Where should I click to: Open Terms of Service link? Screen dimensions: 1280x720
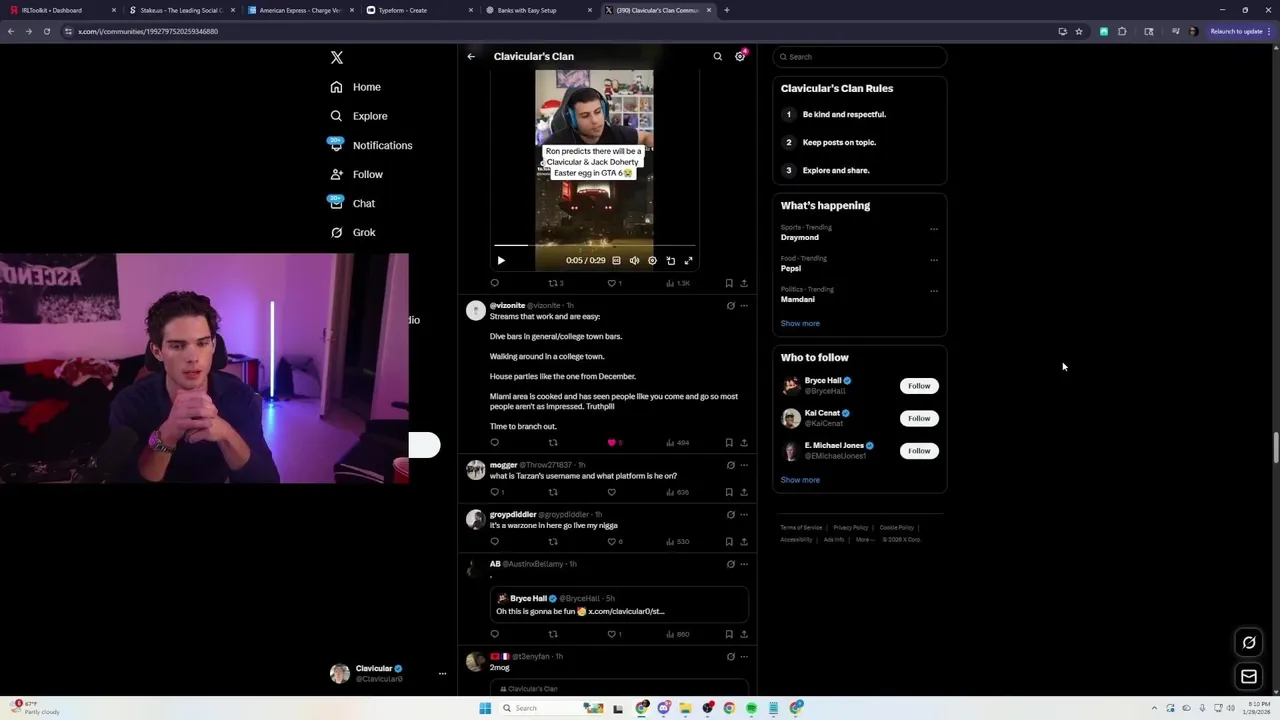[801, 527]
